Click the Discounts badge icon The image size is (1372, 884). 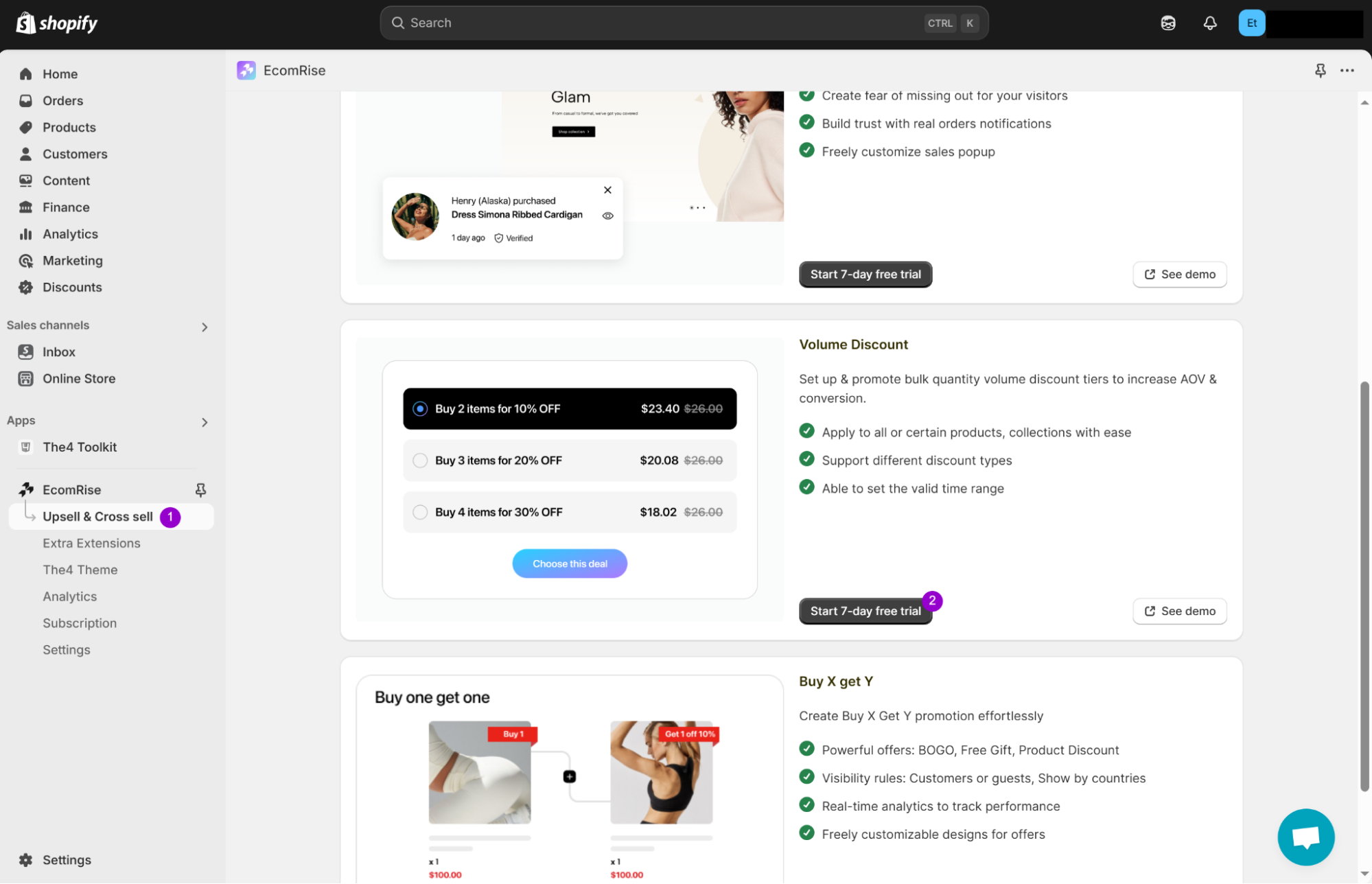(x=26, y=288)
